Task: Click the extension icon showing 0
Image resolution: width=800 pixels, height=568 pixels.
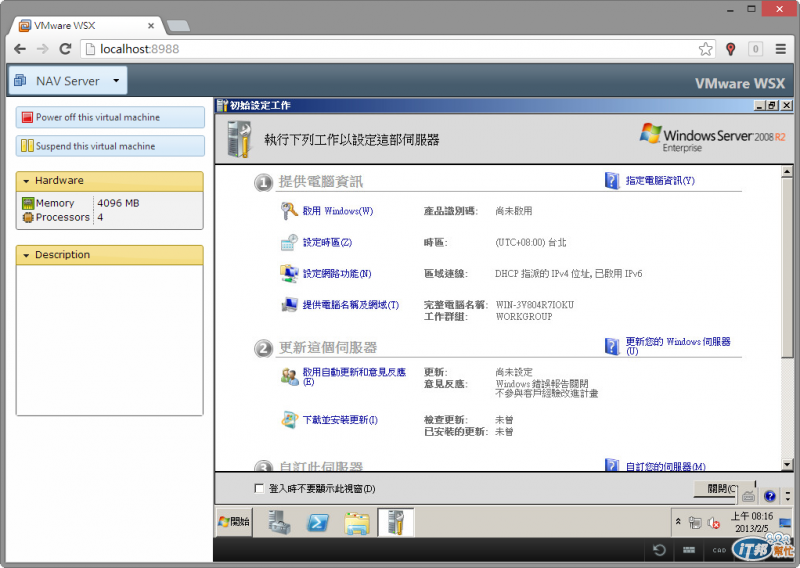Action: 755,49
